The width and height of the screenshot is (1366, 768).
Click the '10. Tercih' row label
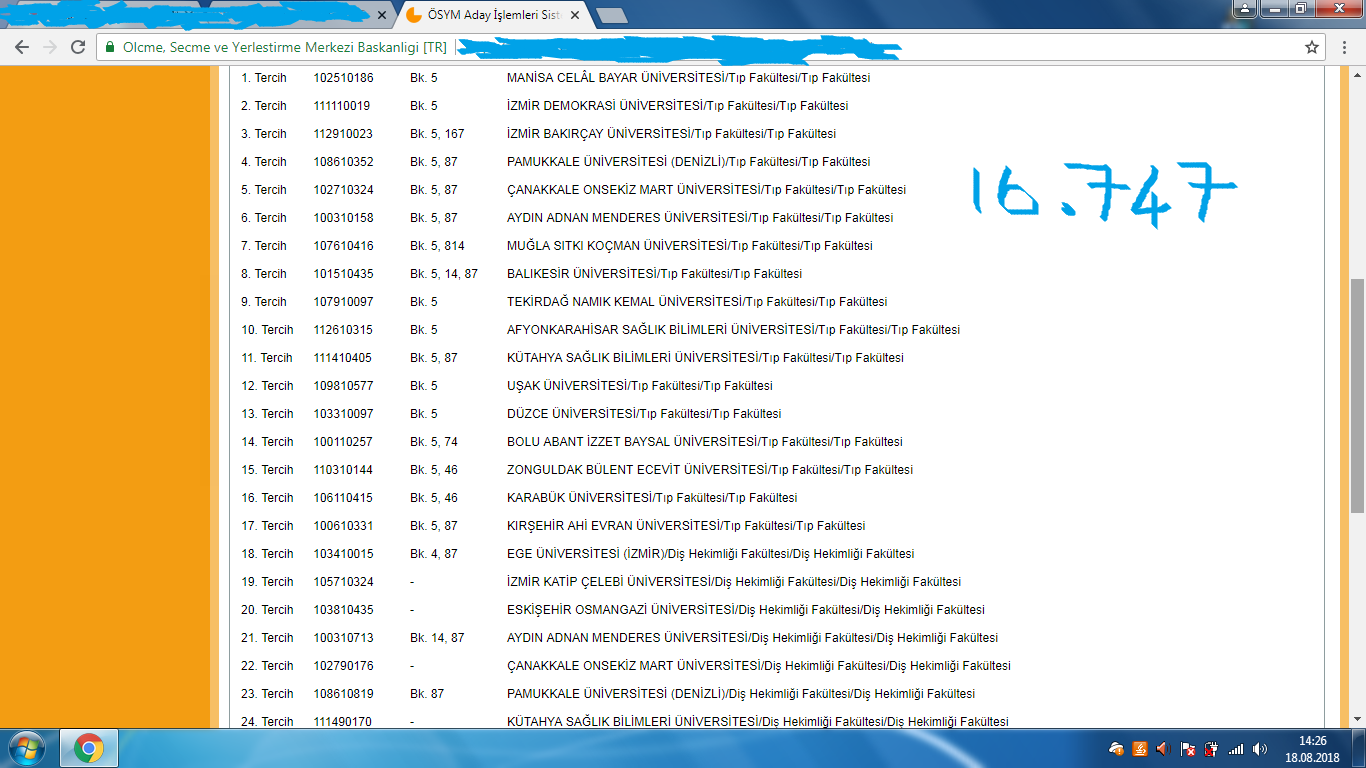[267, 330]
